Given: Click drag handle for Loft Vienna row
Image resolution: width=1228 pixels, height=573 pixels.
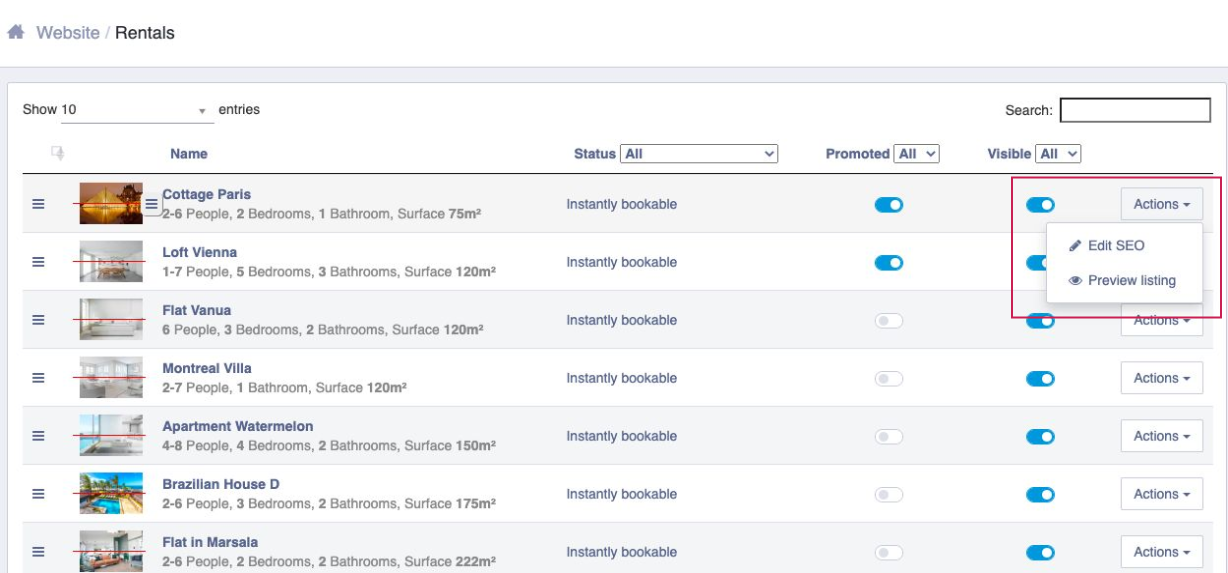Looking at the screenshot, I should (38, 262).
